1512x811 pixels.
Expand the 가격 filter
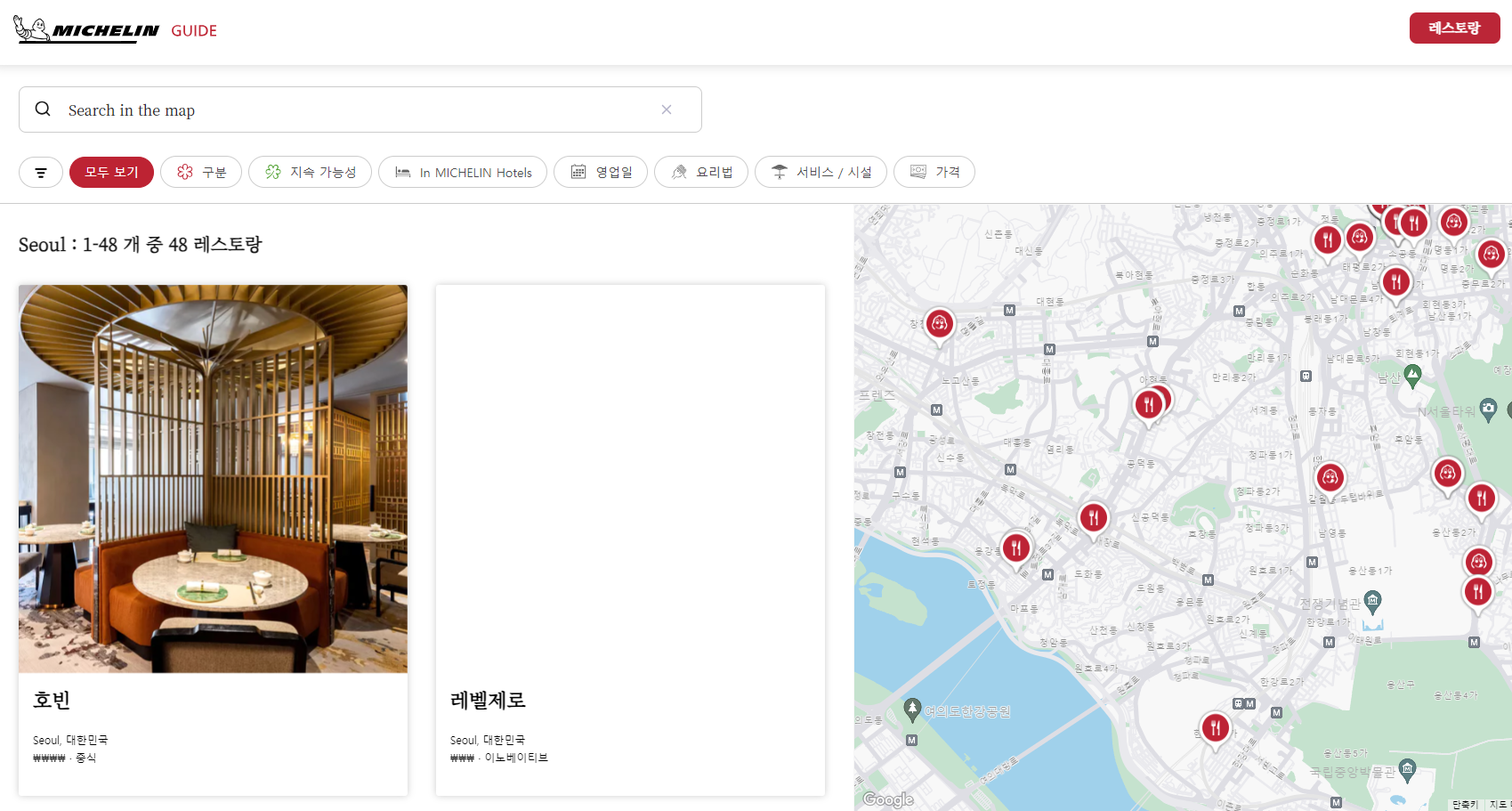point(934,172)
